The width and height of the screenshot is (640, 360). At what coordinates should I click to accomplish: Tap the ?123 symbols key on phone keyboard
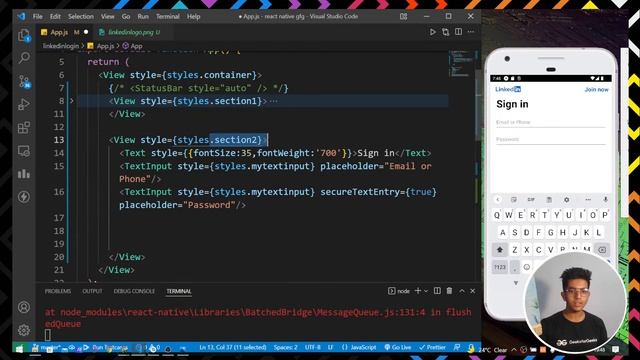coord(500,267)
